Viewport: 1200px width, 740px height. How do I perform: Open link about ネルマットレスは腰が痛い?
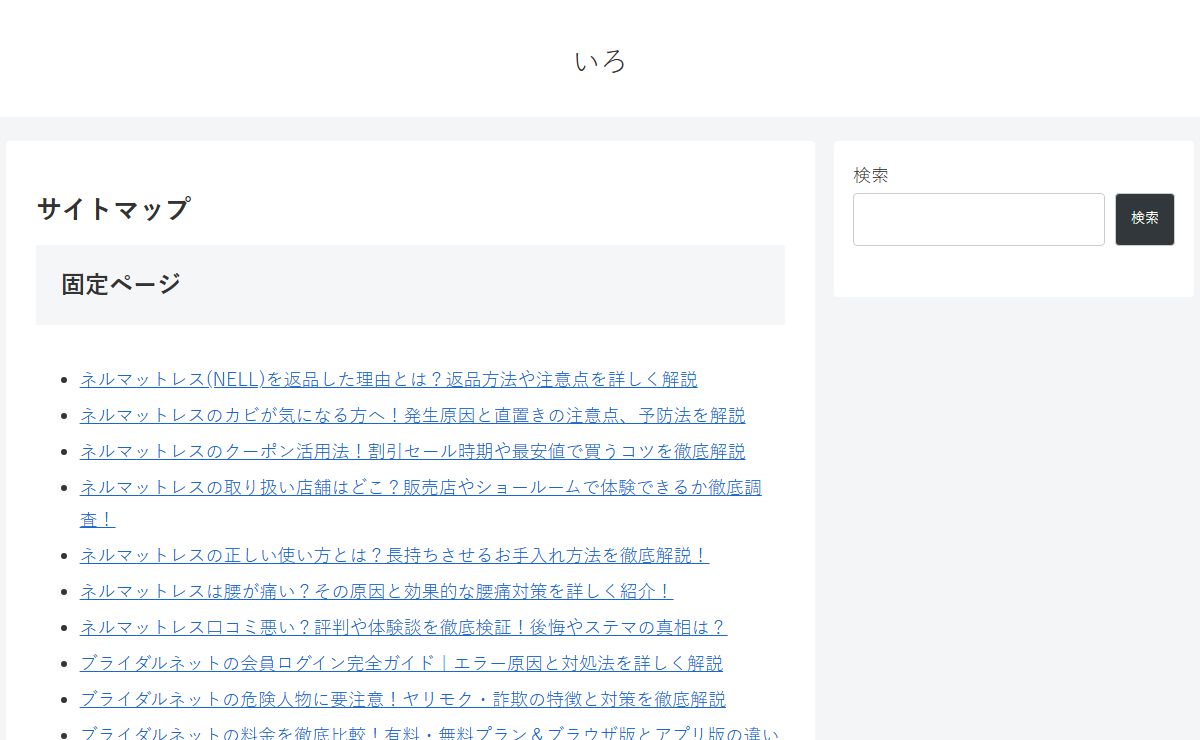coord(376,591)
